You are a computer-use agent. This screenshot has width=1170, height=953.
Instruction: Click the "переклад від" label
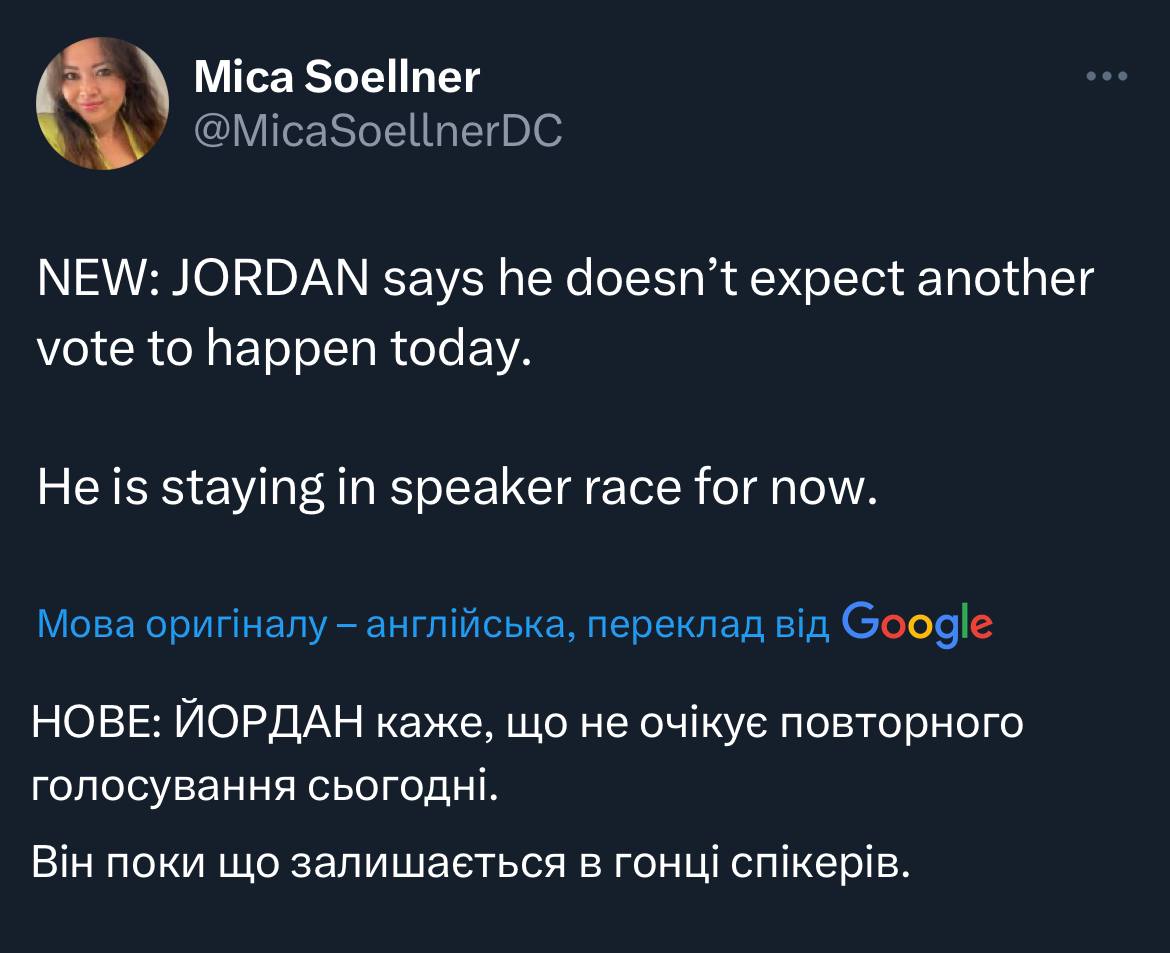(x=708, y=625)
